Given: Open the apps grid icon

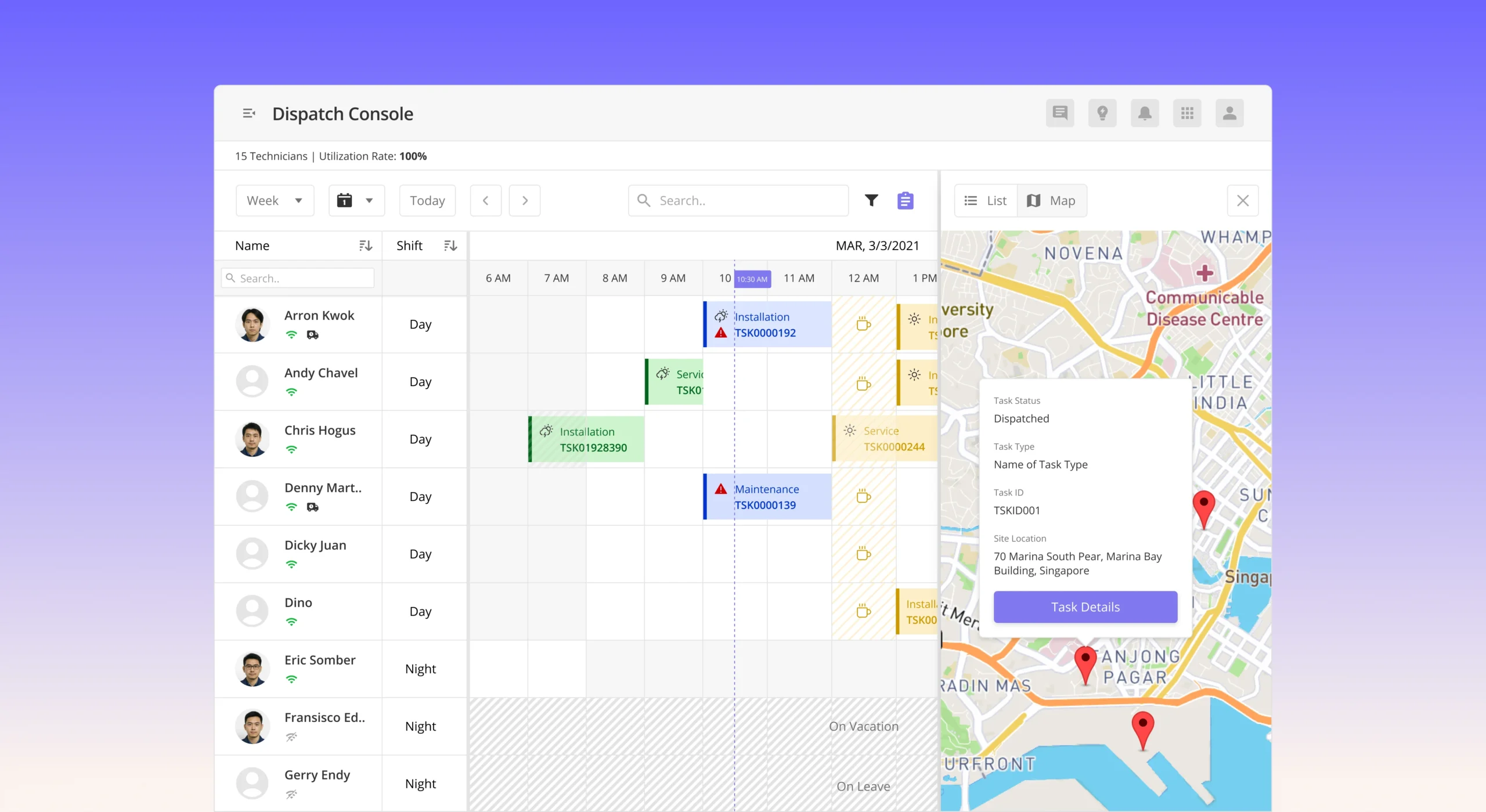Looking at the screenshot, I should point(1187,113).
